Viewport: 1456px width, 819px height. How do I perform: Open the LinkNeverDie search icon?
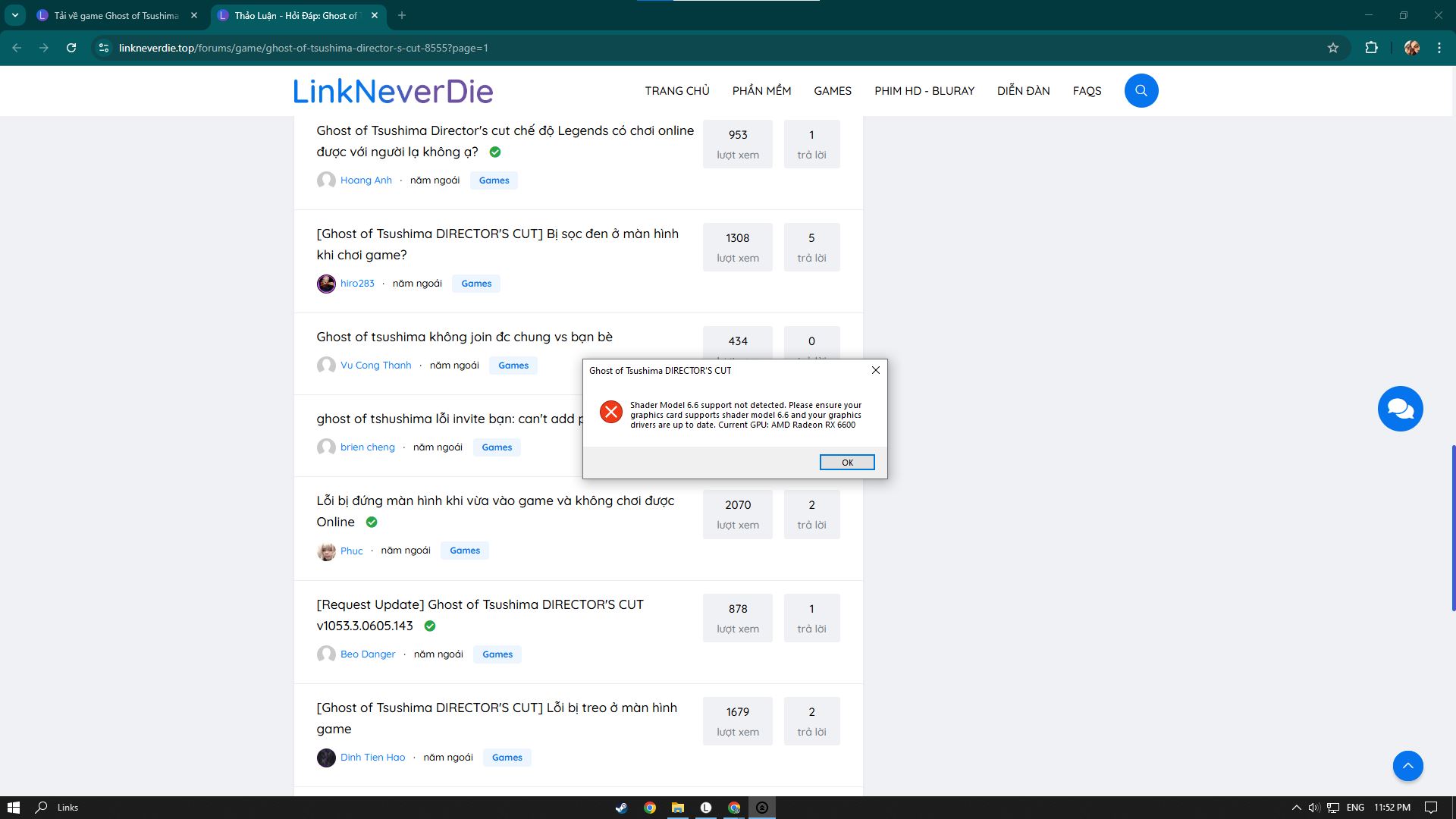coord(1141,90)
